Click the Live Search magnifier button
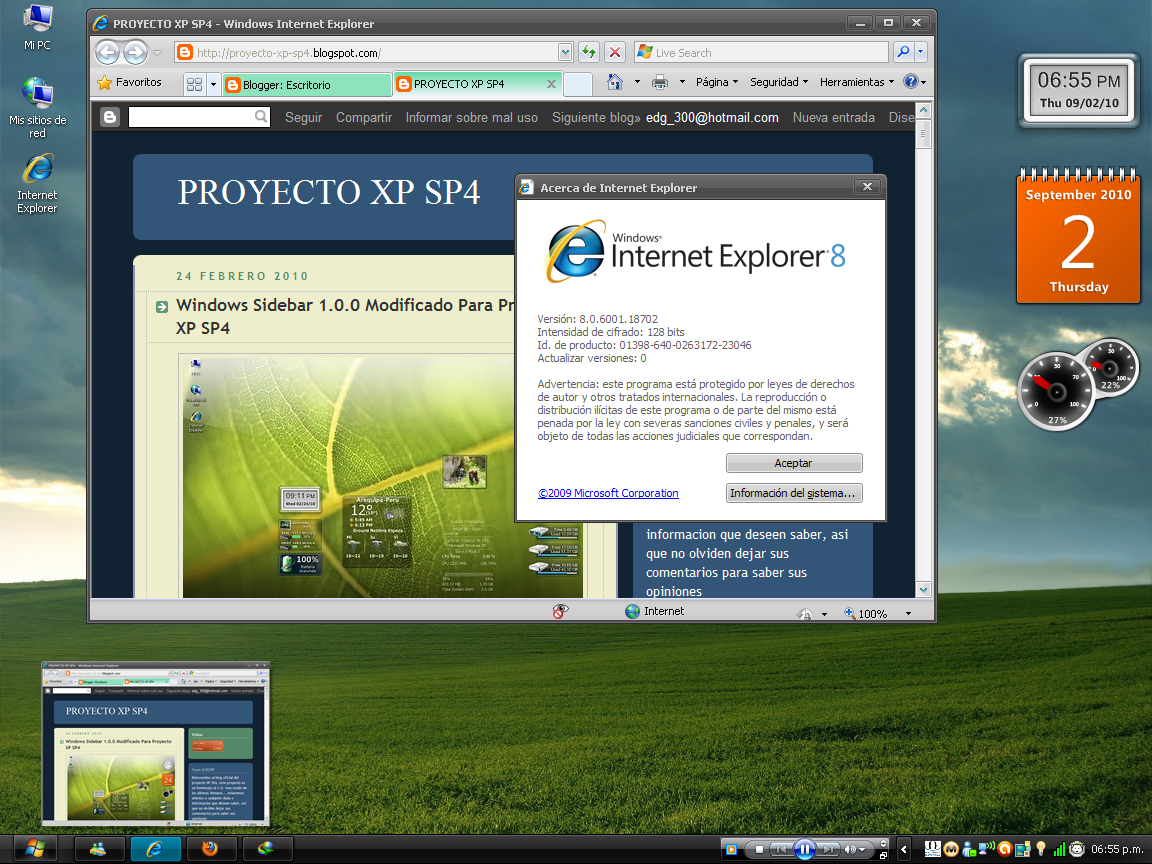 [x=902, y=52]
